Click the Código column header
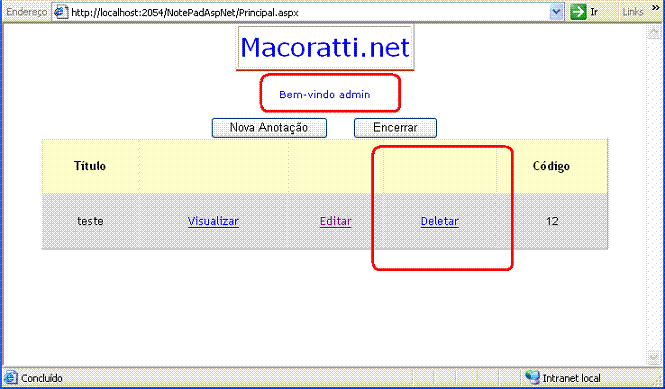665x389 pixels. point(551,166)
